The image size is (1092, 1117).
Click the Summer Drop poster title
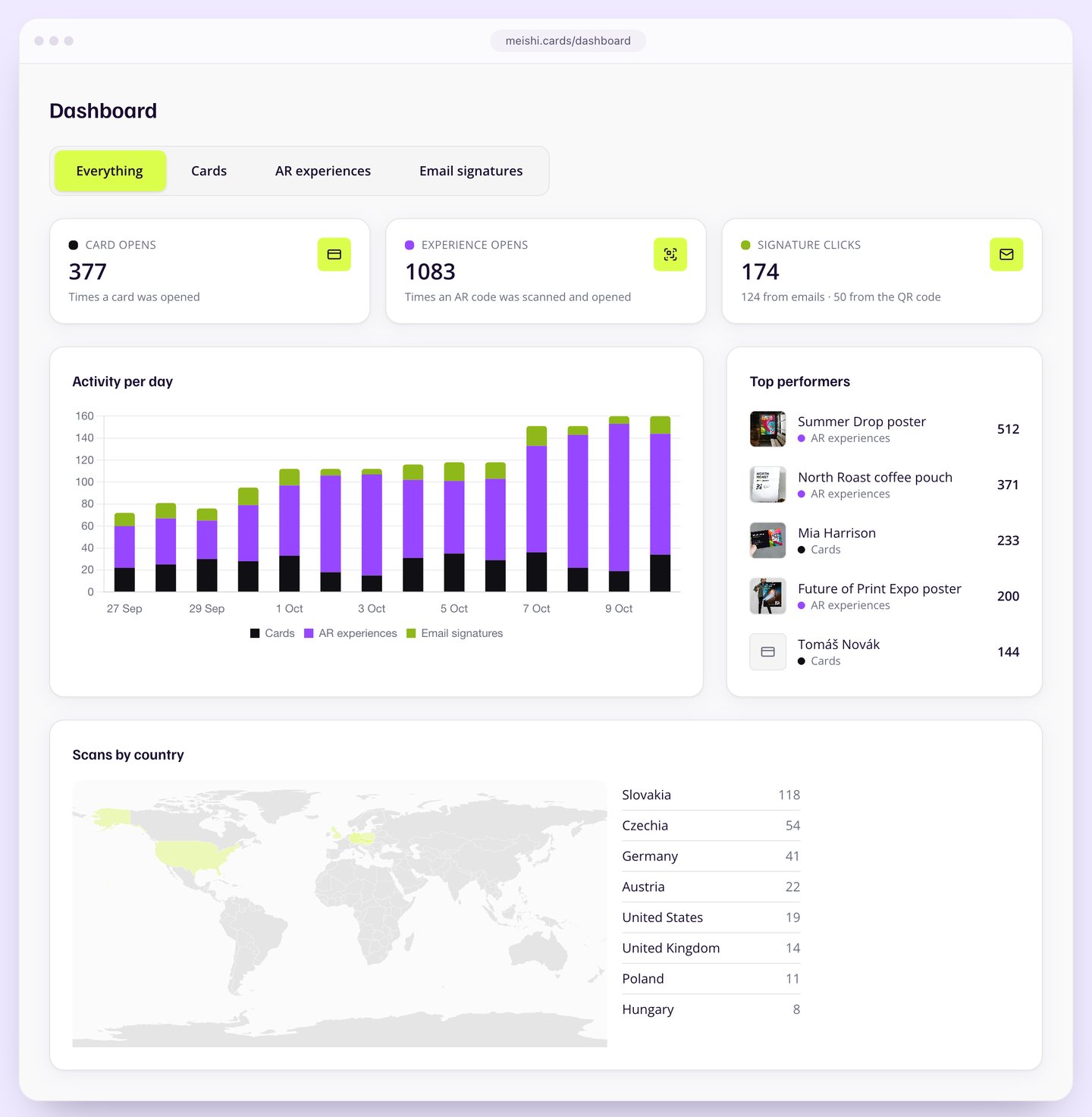861,422
